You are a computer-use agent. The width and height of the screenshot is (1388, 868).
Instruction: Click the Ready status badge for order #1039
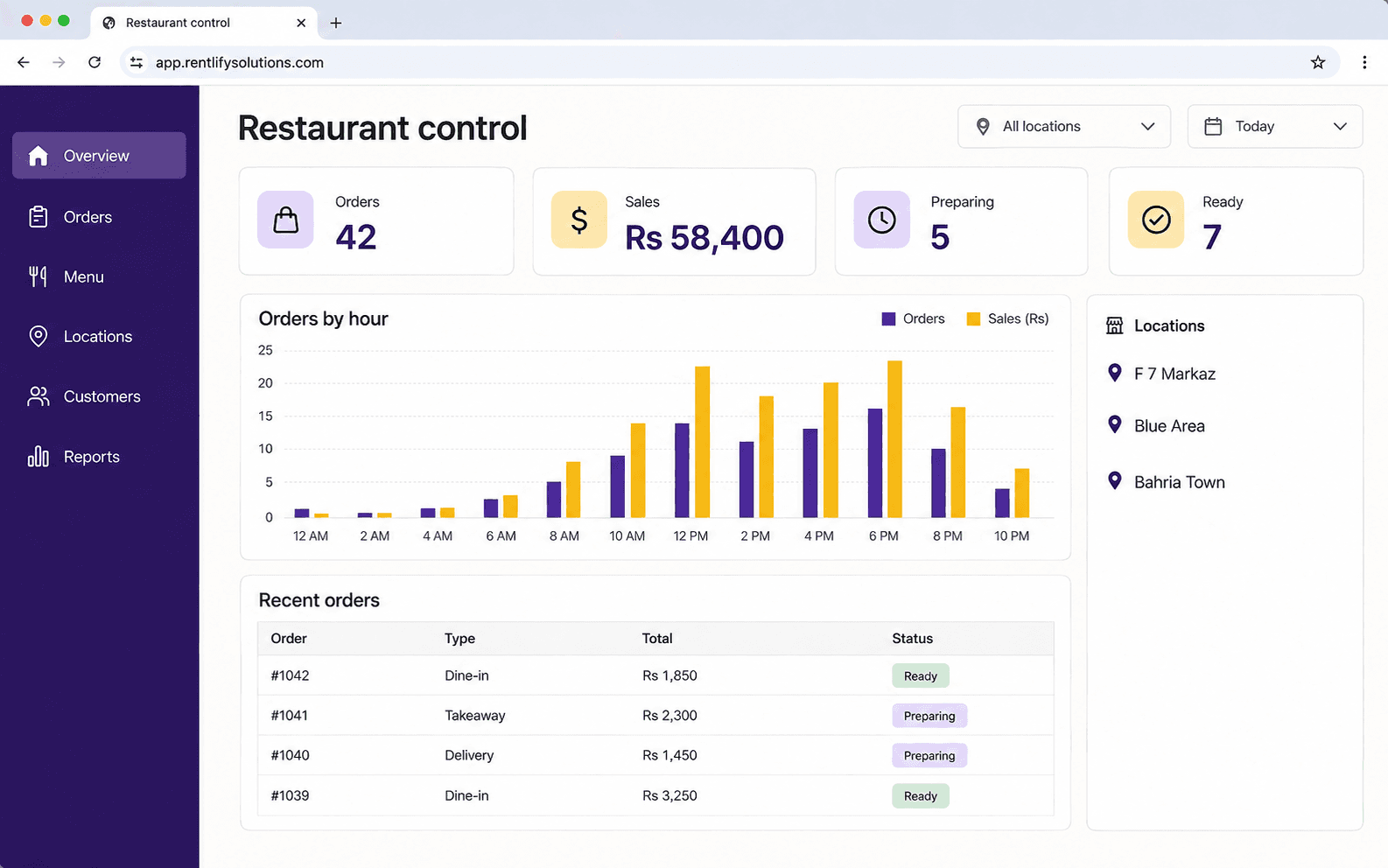point(921,796)
